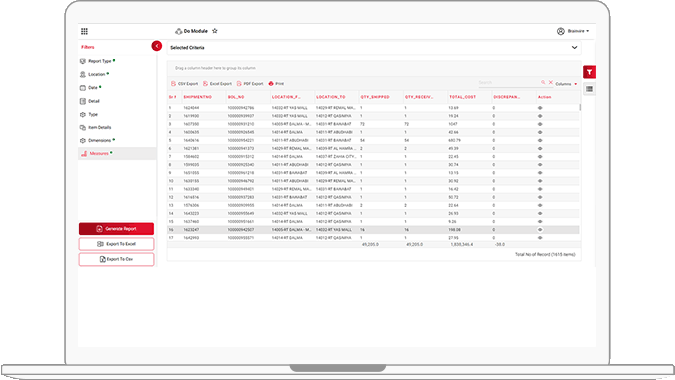Click PDF Export in grid toolbar
Viewport: 675px width, 380px height.
[250, 83]
